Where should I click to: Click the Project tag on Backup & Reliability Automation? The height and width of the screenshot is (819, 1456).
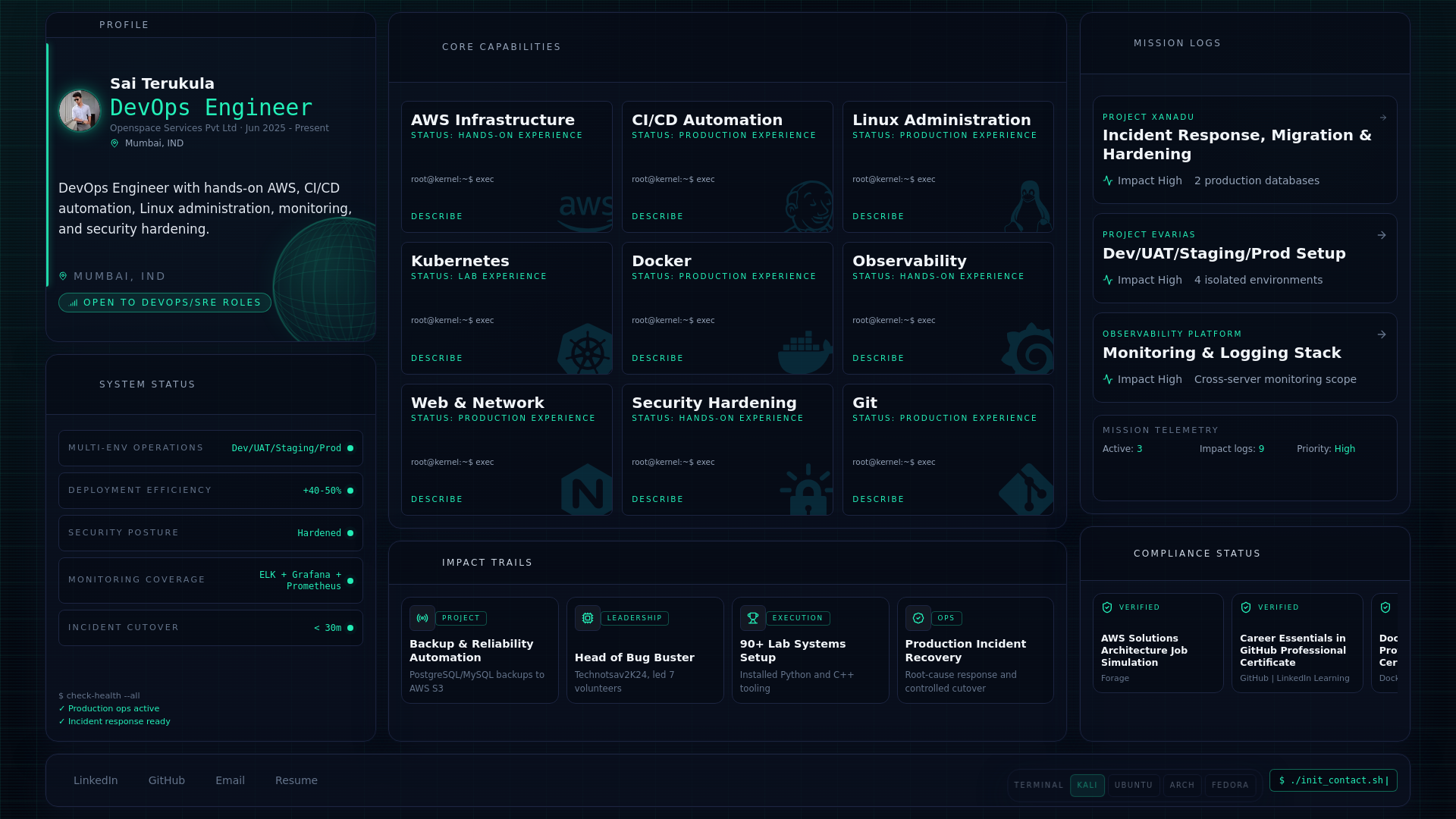[461, 618]
